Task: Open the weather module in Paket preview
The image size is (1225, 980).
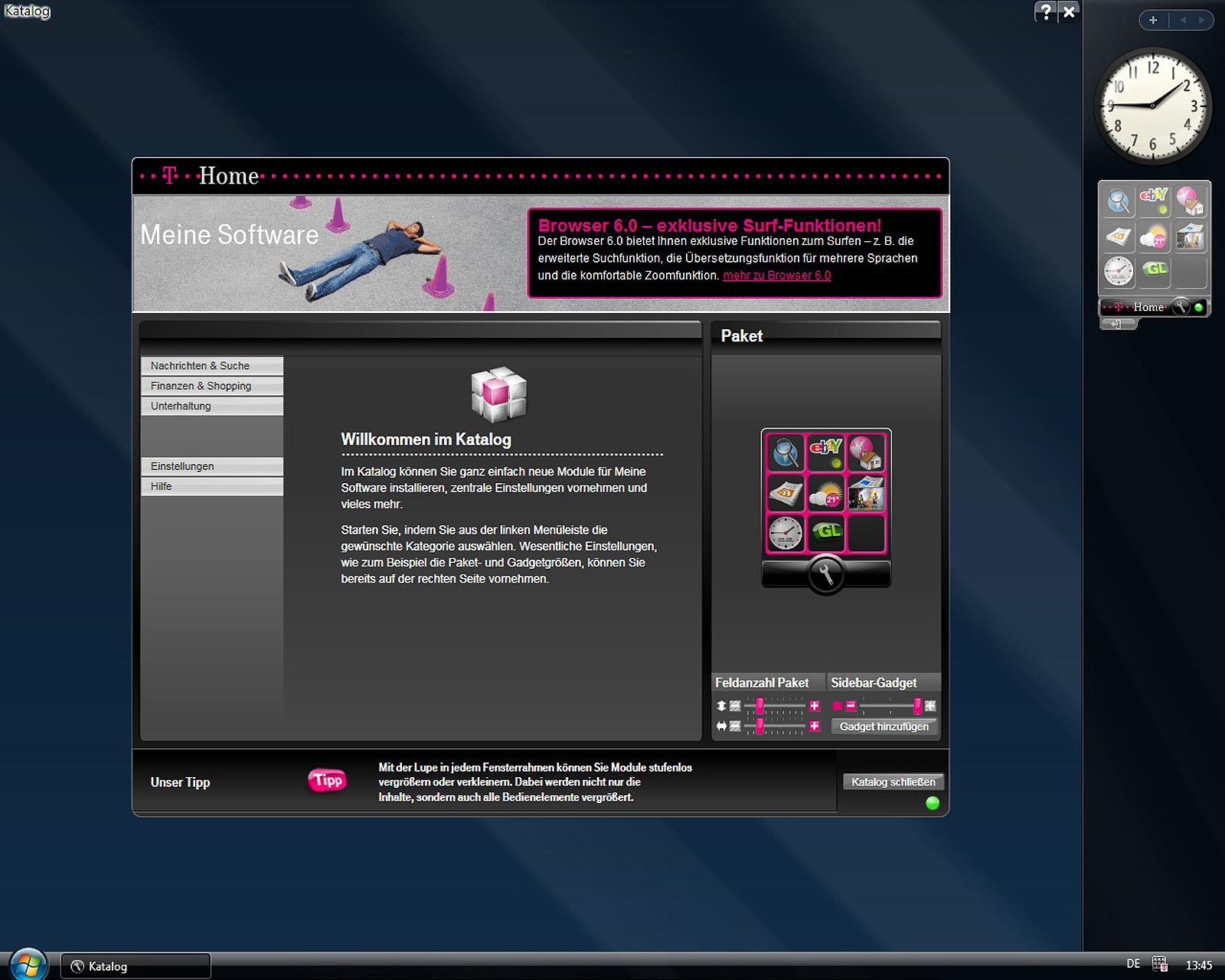Action: pyautogui.click(x=826, y=492)
